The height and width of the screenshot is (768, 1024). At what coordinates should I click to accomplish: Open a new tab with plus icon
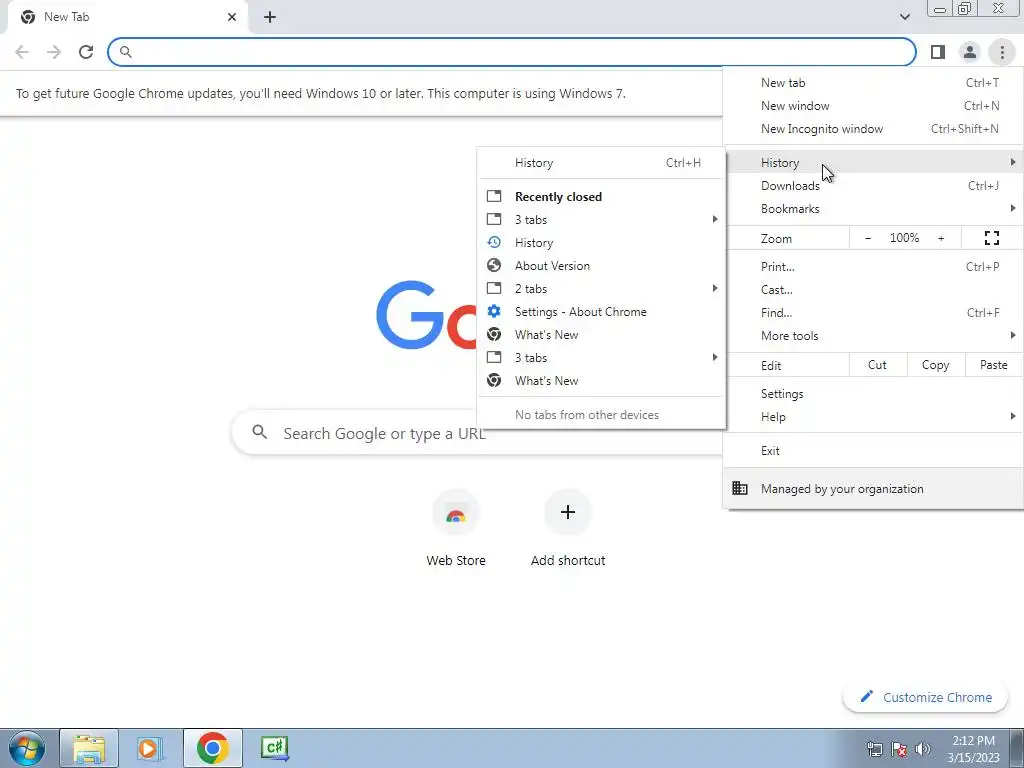[270, 17]
